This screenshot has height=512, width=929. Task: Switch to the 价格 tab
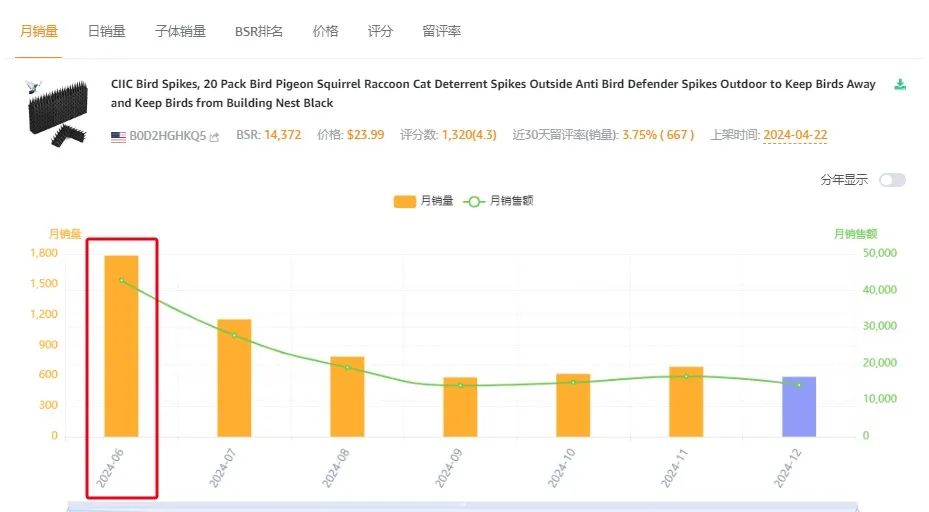[x=325, y=31]
